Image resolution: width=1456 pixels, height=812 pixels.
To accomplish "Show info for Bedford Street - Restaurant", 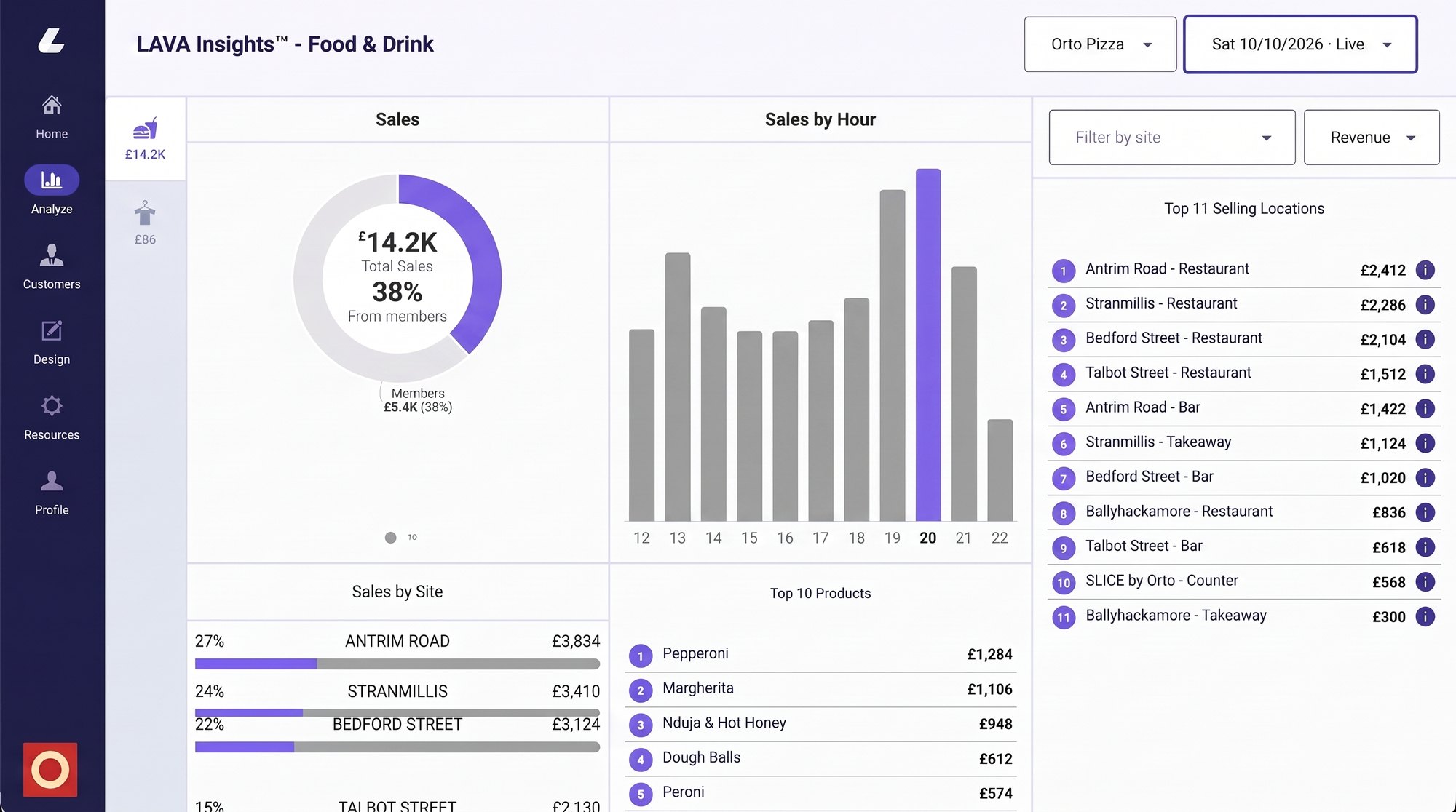I will coord(1425,339).
